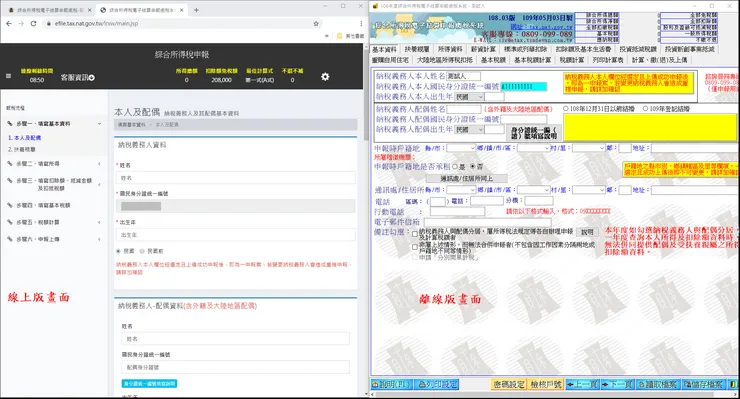Check 納稅義務人與配偶分居 checkbox
740x399 pixels.
(x=414, y=234)
